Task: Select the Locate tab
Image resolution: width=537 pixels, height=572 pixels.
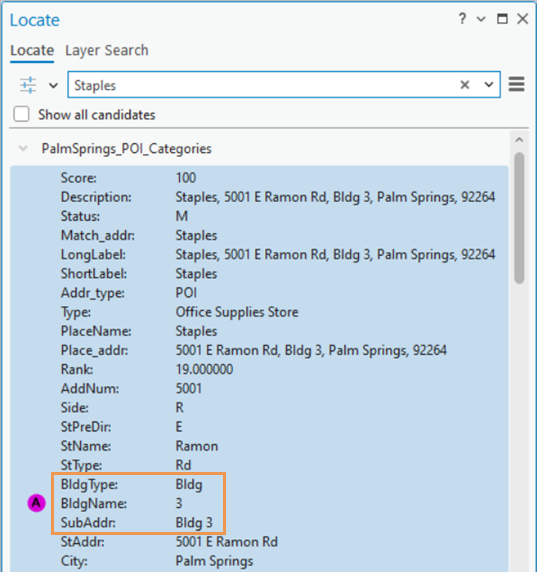Action: (32, 51)
